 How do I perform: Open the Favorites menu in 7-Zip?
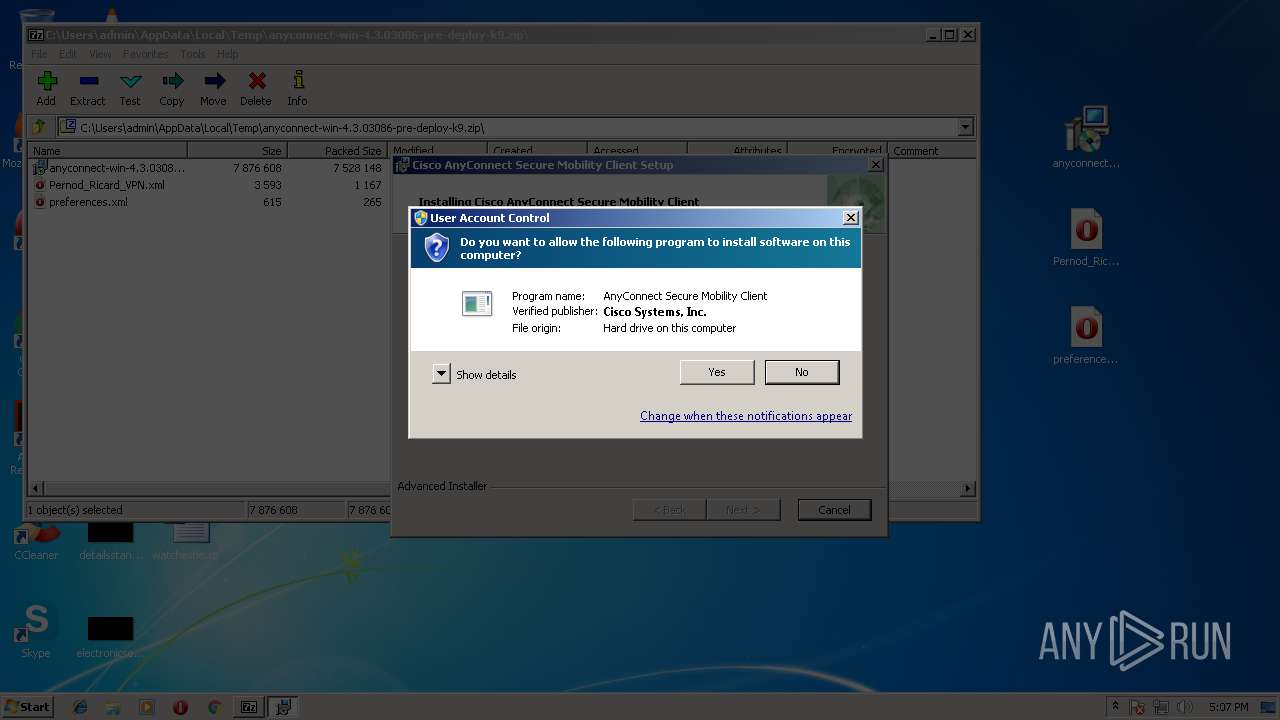point(146,54)
